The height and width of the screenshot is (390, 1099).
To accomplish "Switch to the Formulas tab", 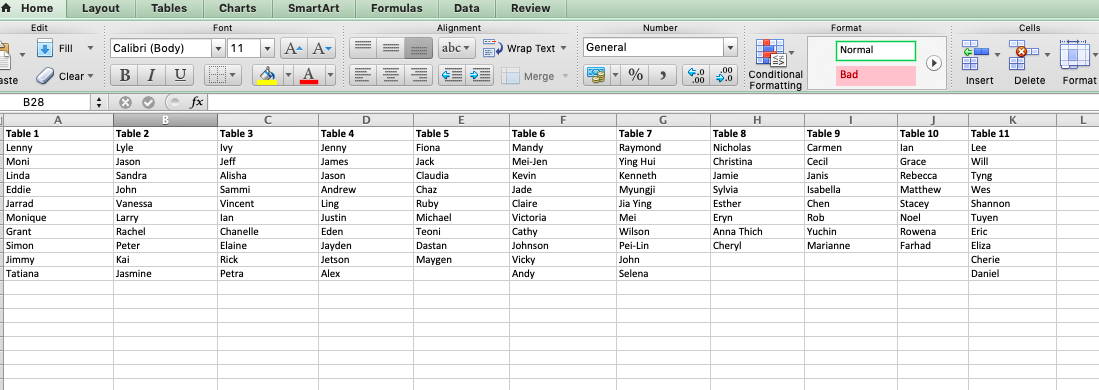I will [396, 8].
